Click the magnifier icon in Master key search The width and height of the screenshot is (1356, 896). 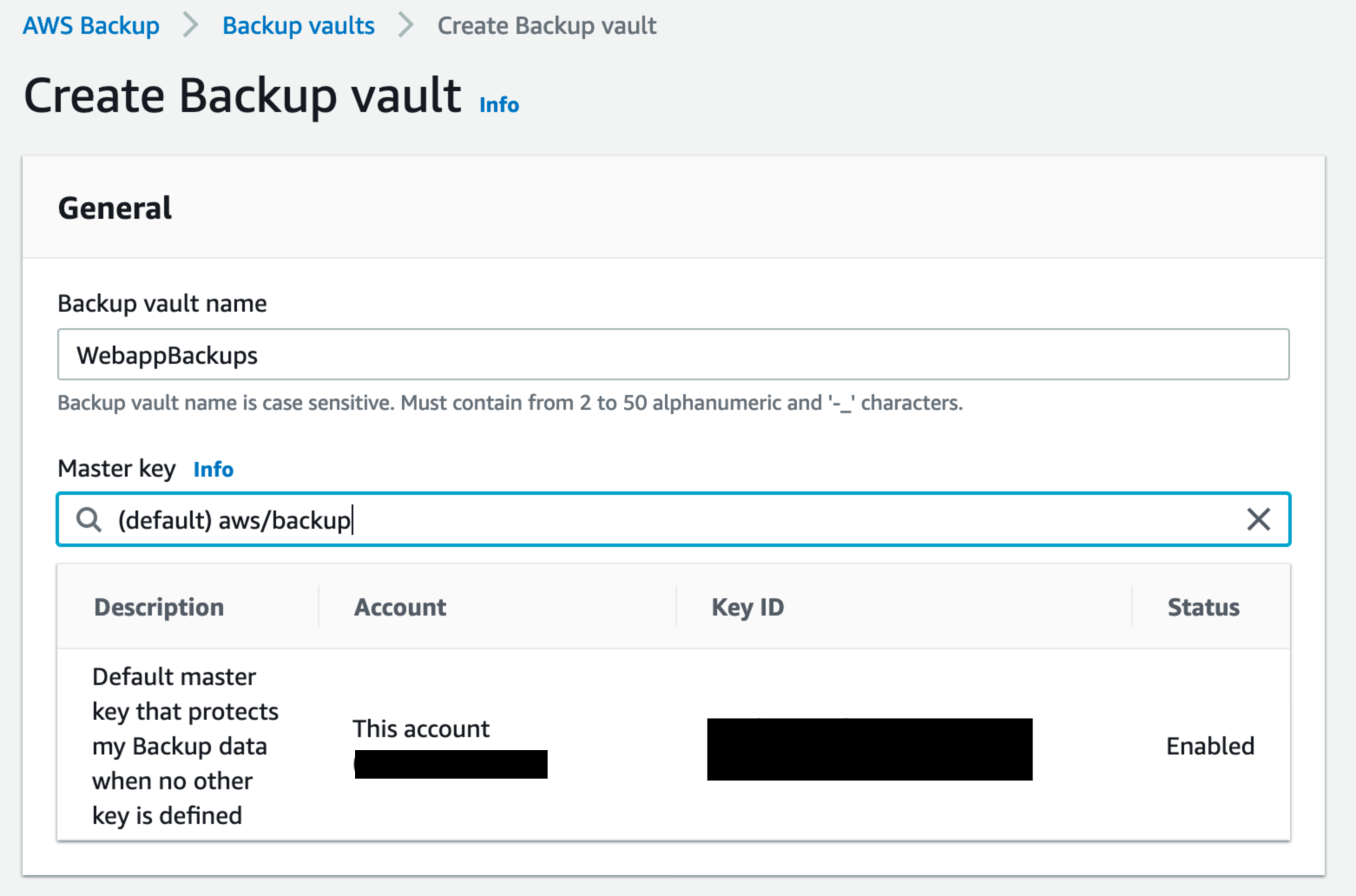89,519
